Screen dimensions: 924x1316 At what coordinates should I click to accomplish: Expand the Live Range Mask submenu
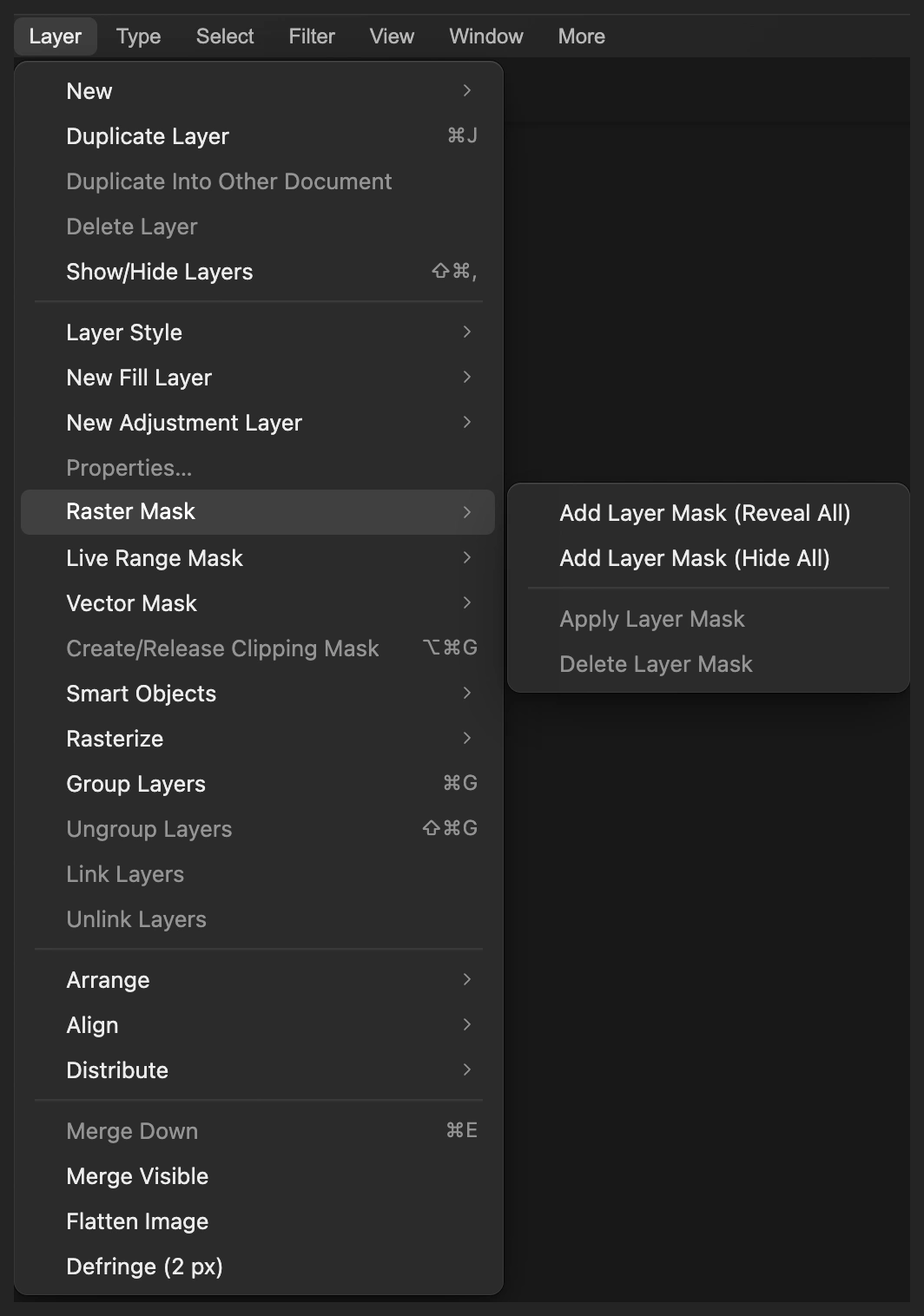click(258, 558)
